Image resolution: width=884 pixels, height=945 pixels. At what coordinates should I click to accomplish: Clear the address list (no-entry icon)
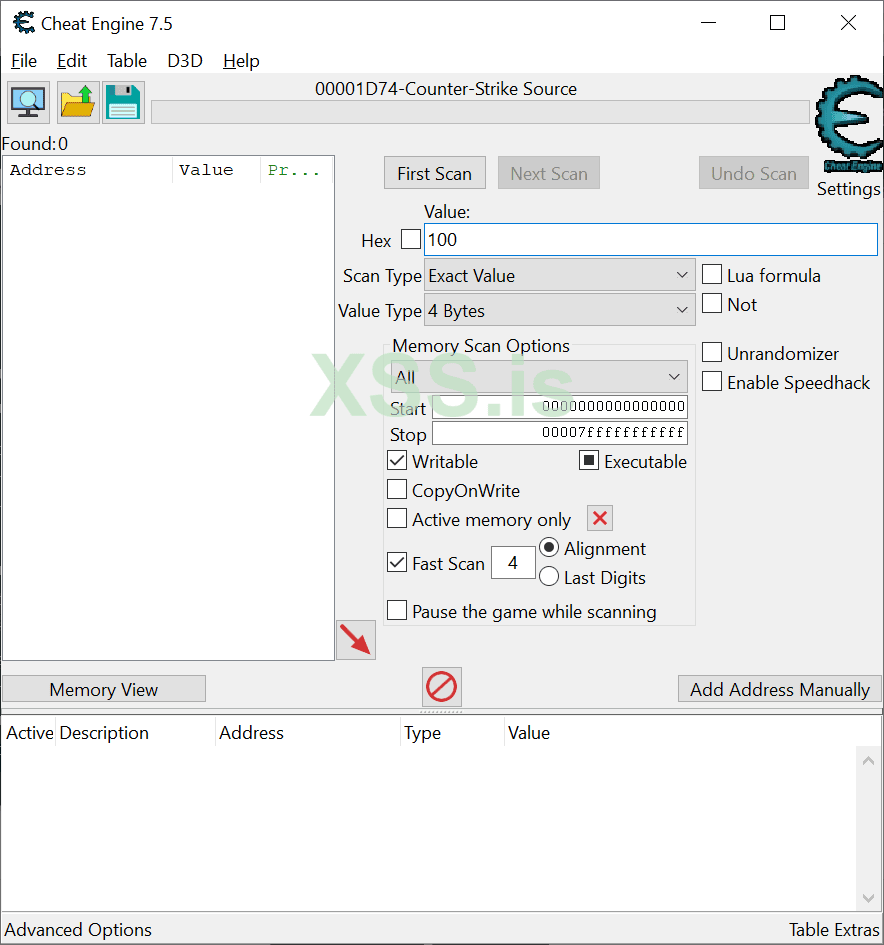(442, 686)
